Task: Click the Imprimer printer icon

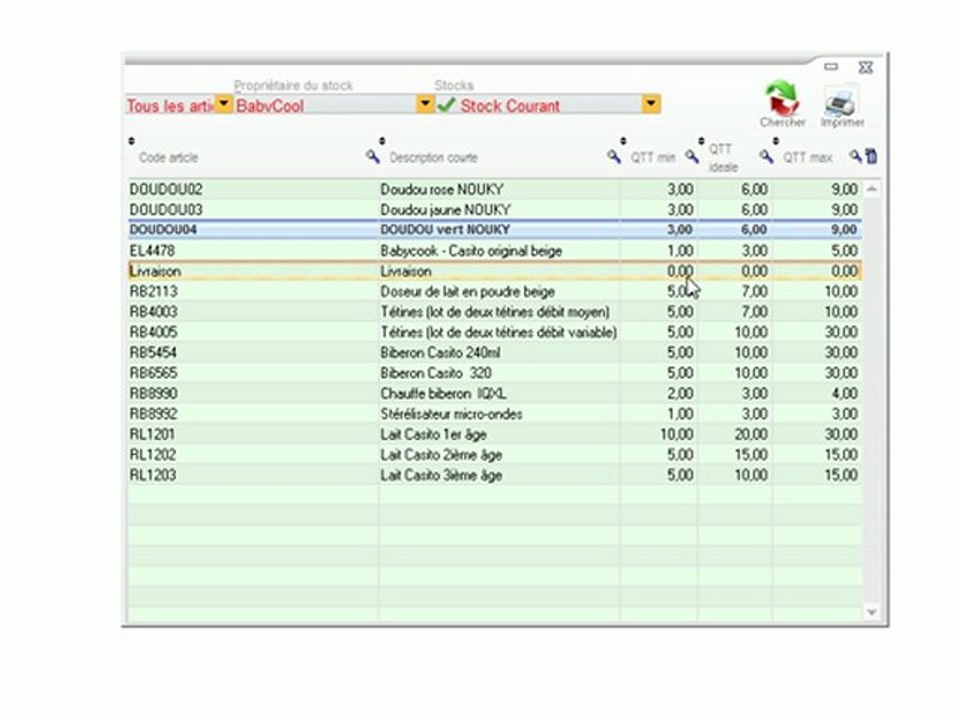Action: (x=842, y=100)
